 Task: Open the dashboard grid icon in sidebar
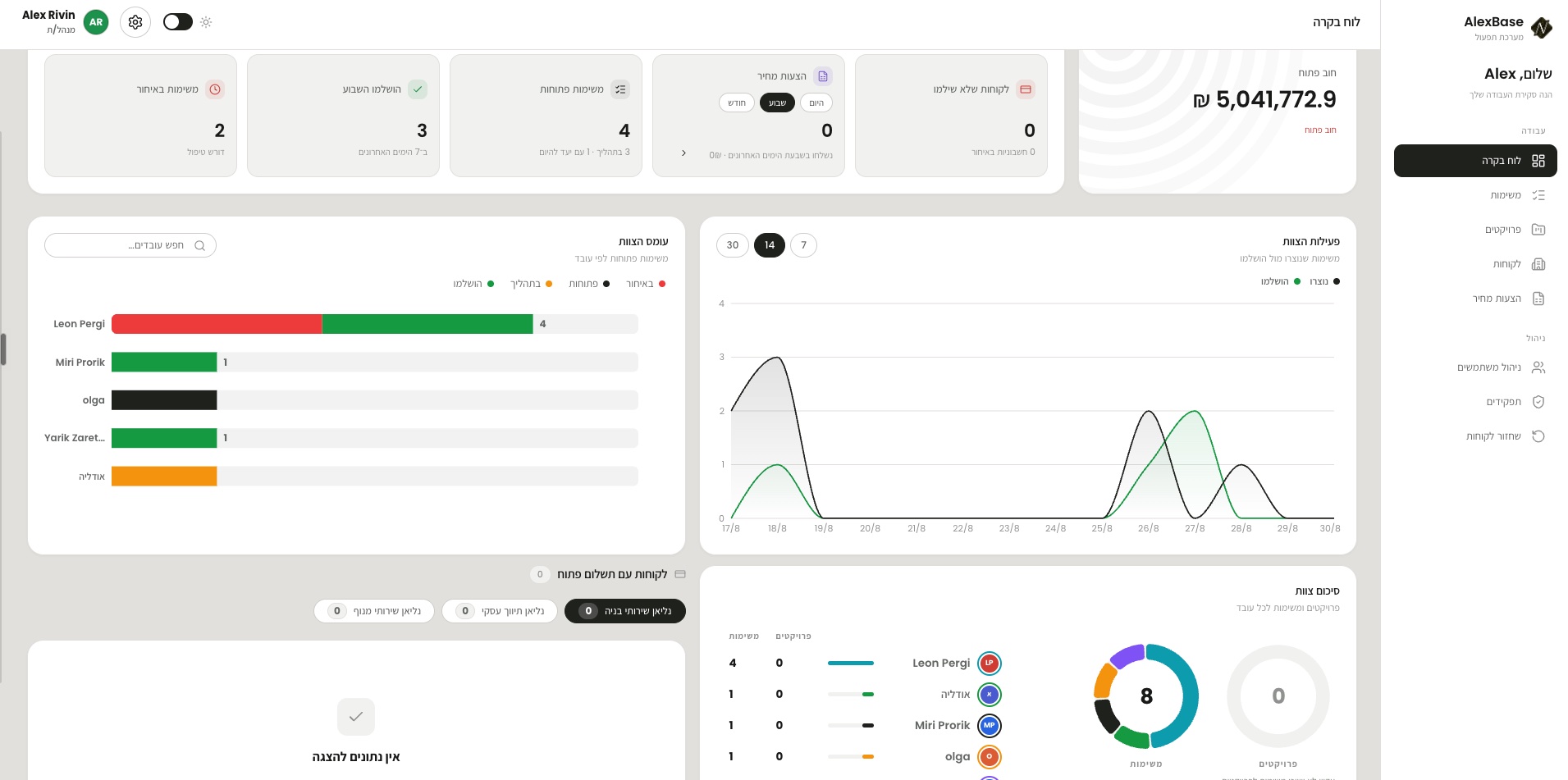(1538, 161)
